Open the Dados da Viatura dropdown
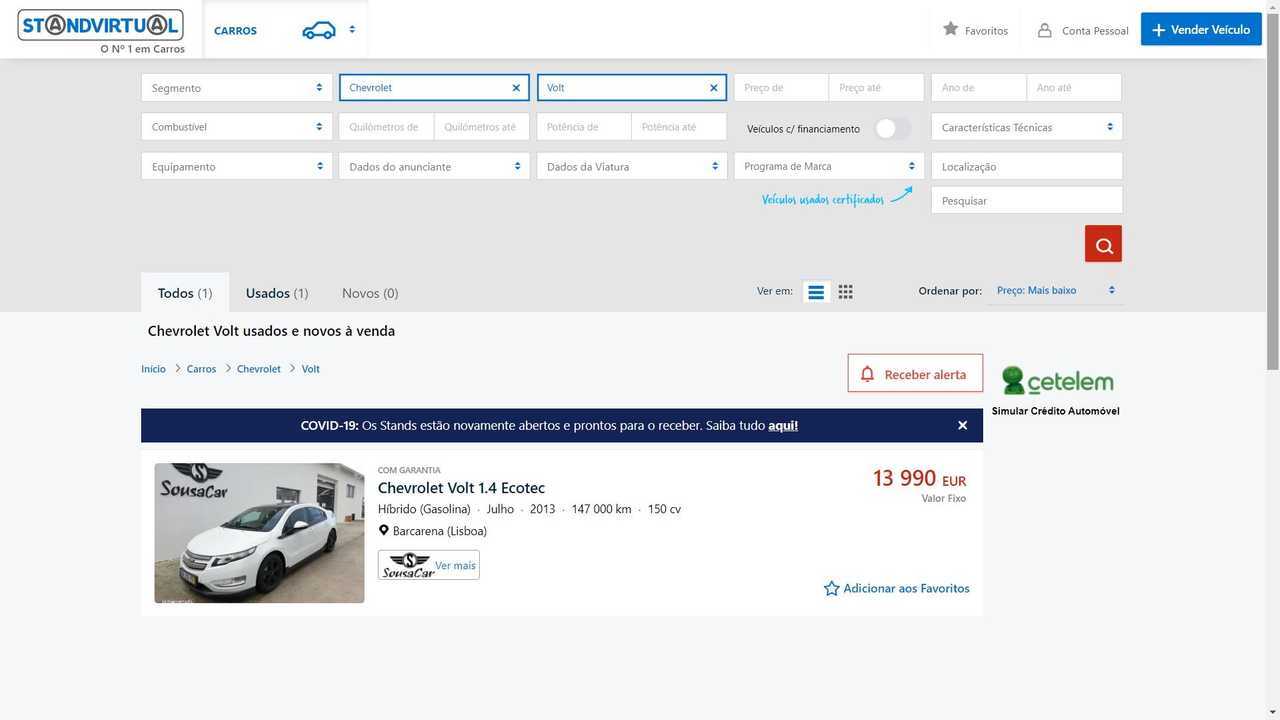This screenshot has height=720, width=1280. click(x=632, y=166)
